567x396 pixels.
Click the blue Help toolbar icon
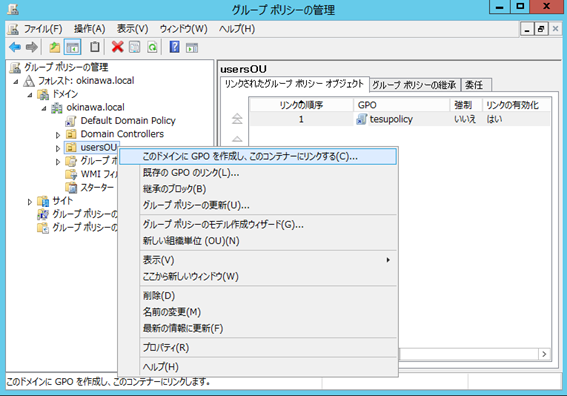point(175,47)
